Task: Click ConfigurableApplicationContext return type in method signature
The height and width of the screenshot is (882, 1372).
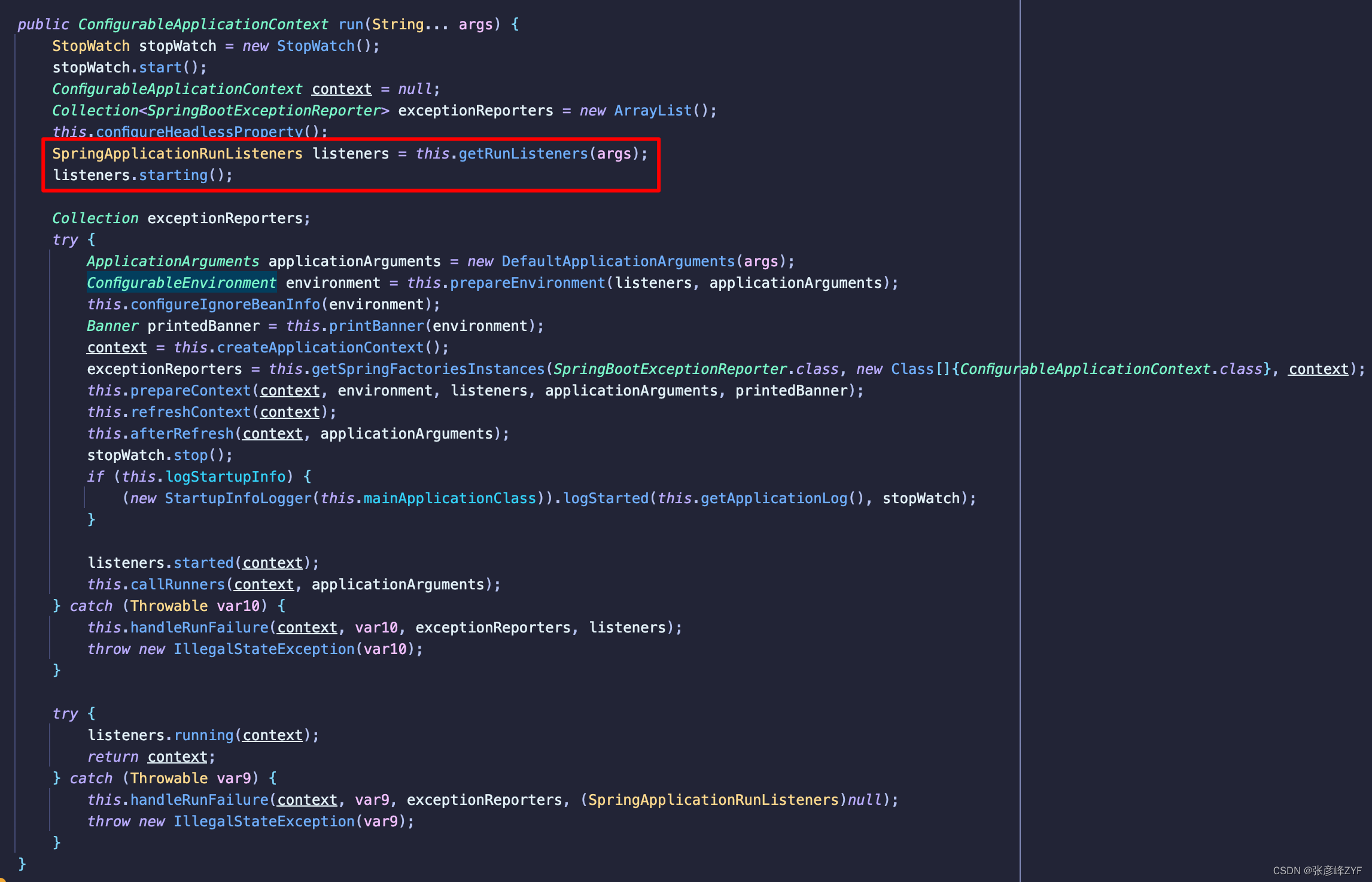Action: [x=203, y=25]
